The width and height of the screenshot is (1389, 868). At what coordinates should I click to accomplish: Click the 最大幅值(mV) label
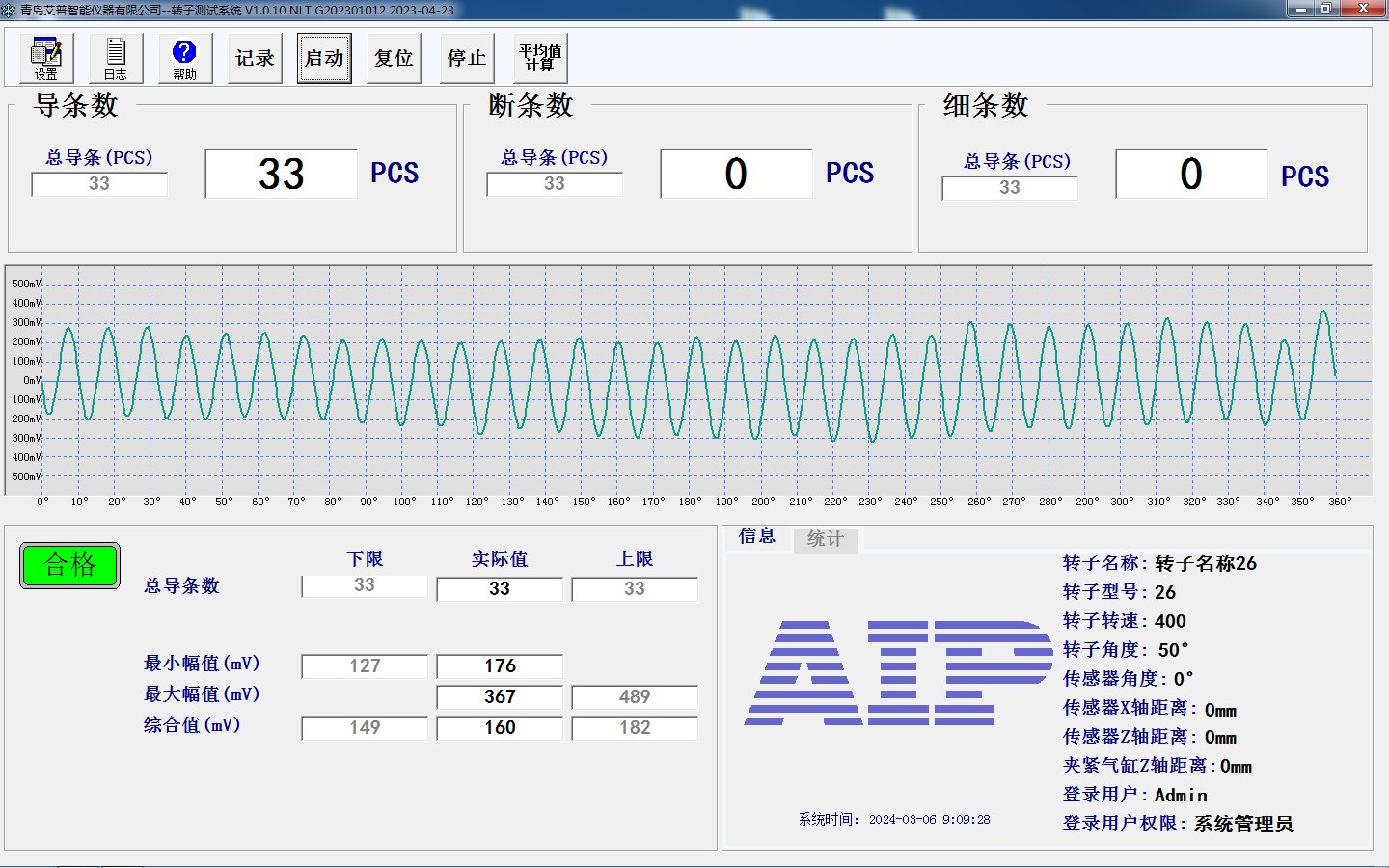(x=202, y=694)
